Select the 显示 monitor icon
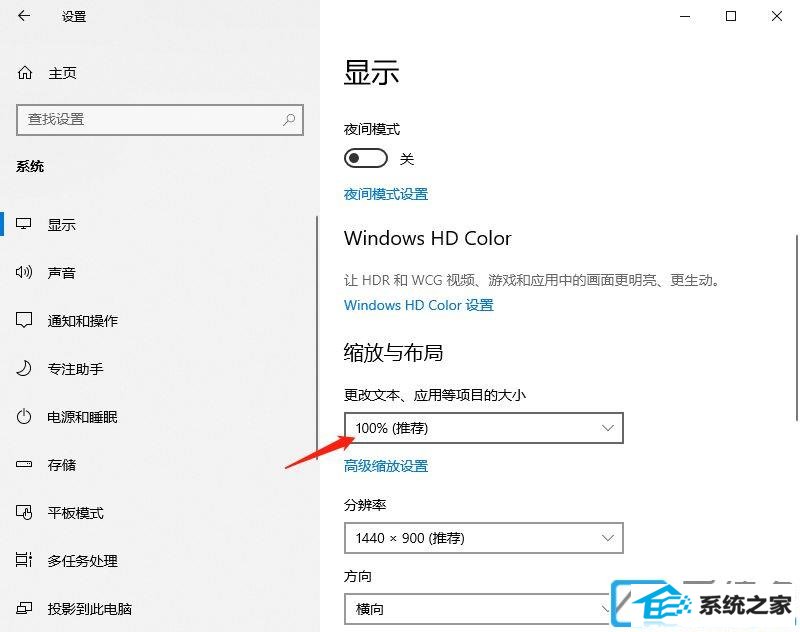 (23, 224)
